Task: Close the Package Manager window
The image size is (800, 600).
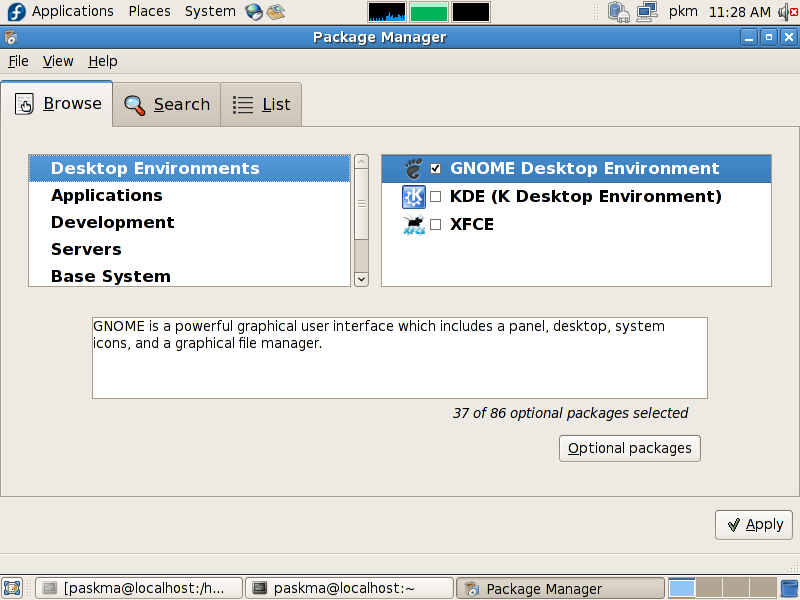Action: [789, 37]
